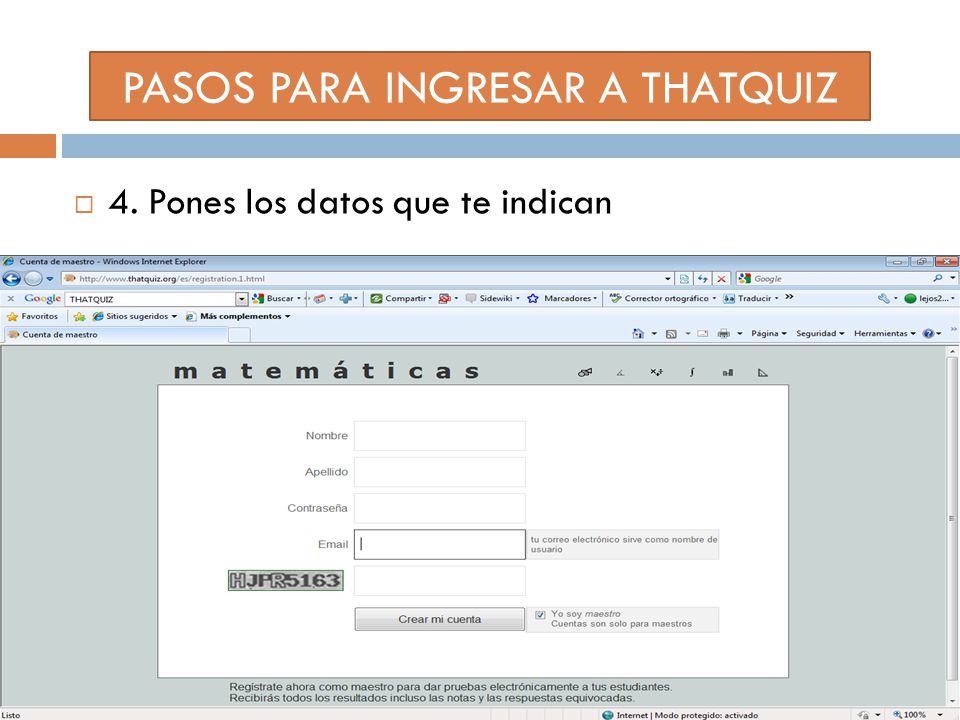Click the popup blocker icon on toolbar

445,298
